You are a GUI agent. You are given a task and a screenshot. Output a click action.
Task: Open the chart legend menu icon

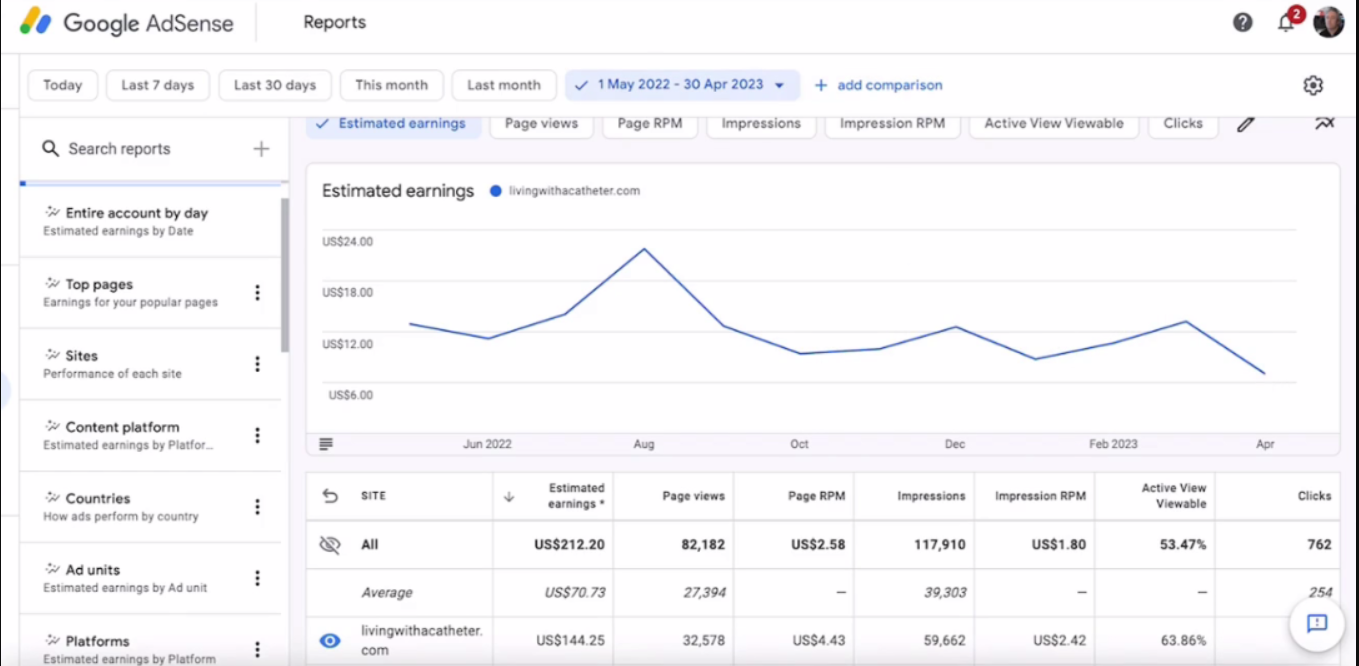click(x=326, y=444)
